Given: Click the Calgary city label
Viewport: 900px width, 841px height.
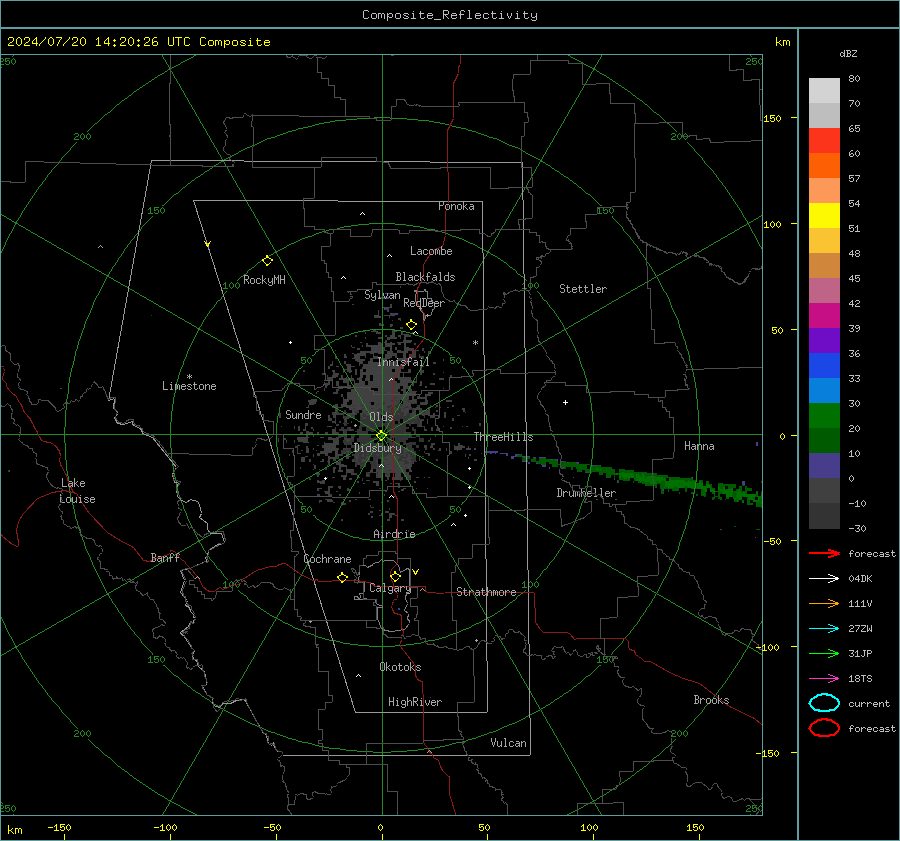Looking at the screenshot, I should click(x=390, y=588).
